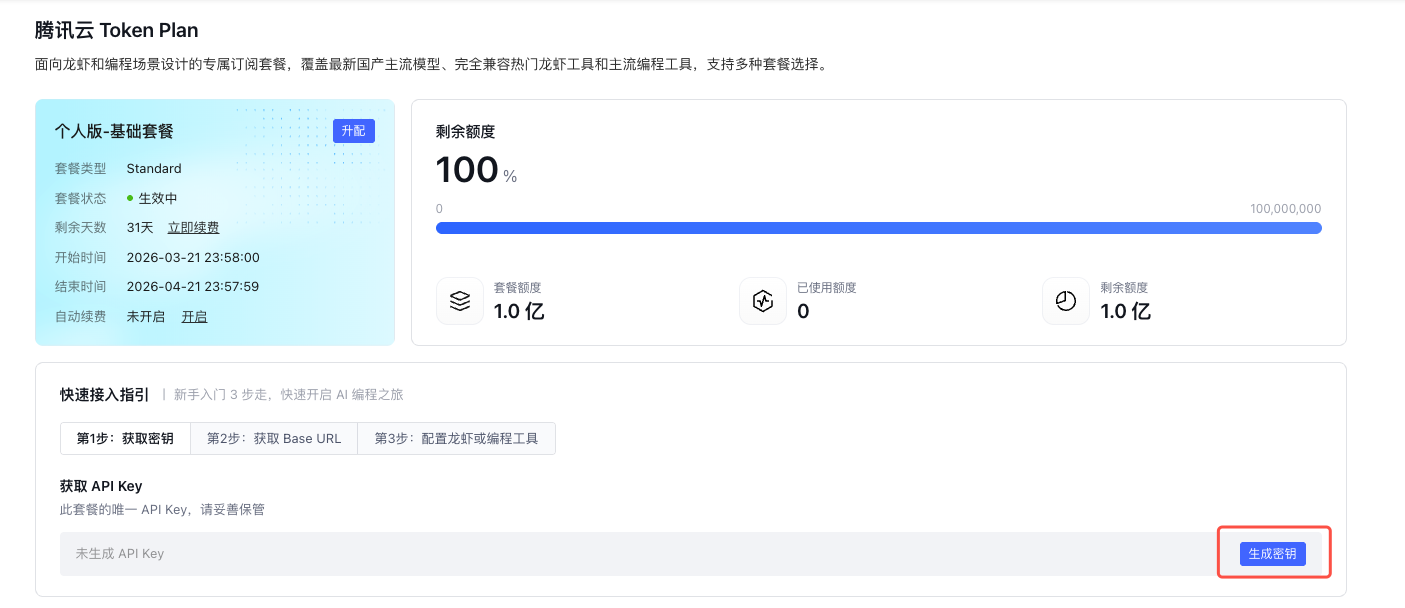This screenshot has height=608, width=1405.
Task: Click the 31天 remaining days value
Action: (140, 228)
